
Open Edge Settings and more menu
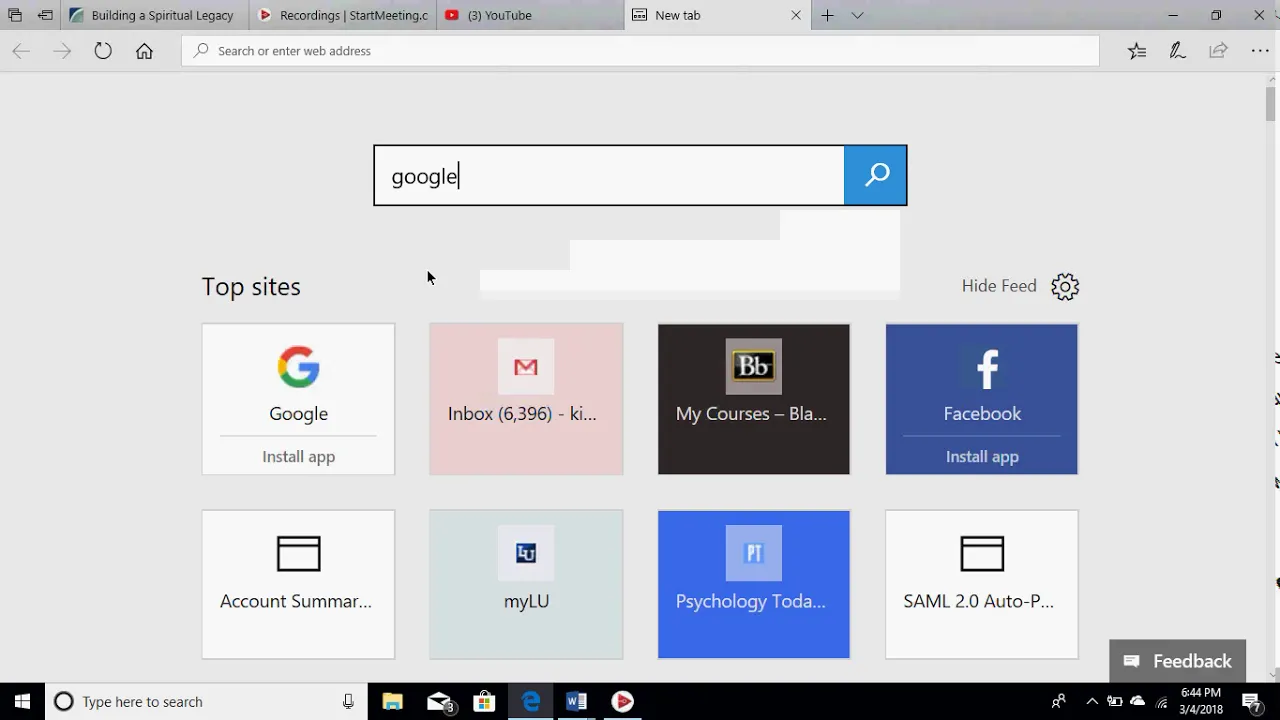point(1259,51)
